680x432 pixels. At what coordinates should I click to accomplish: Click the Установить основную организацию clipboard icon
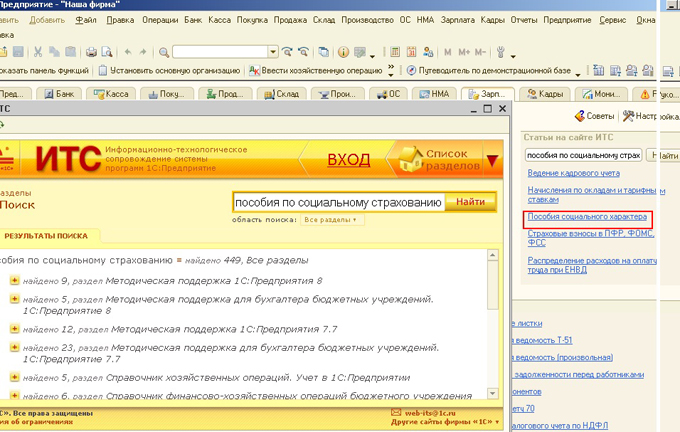[103, 70]
